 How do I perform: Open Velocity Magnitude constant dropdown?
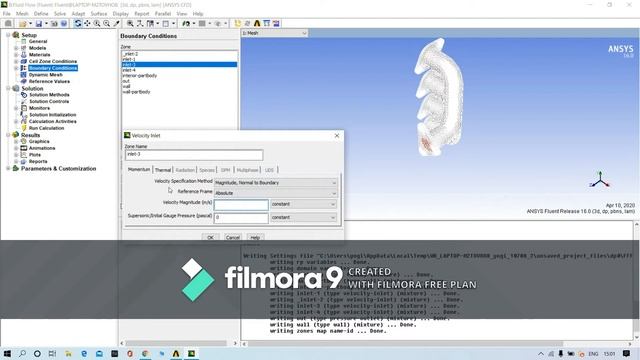(303, 204)
